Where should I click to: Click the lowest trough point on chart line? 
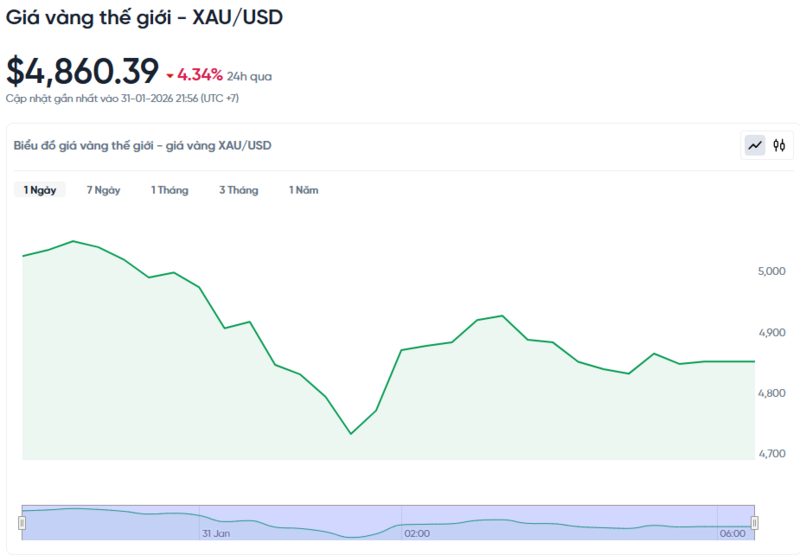(x=350, y=433)
